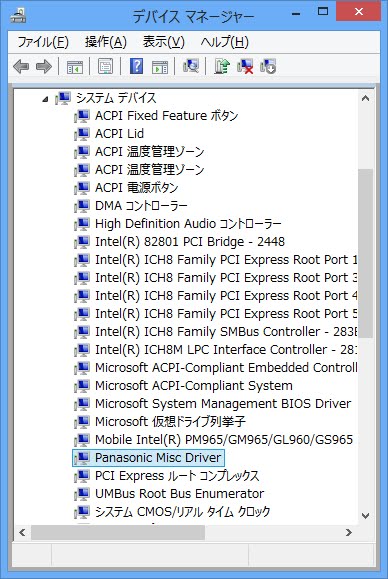Select ACPI 電源ボタン device

click(137, 188)
